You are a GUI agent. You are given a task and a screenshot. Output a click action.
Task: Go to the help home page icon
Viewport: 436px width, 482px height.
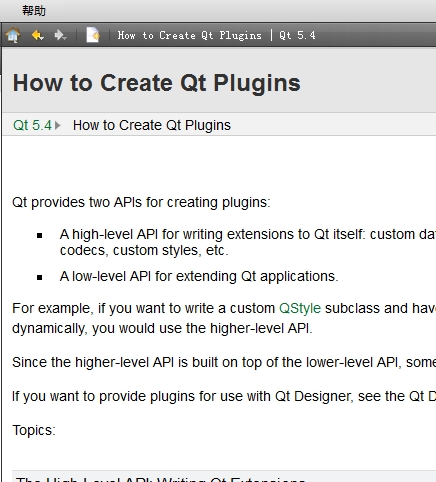tap(13, 35)
